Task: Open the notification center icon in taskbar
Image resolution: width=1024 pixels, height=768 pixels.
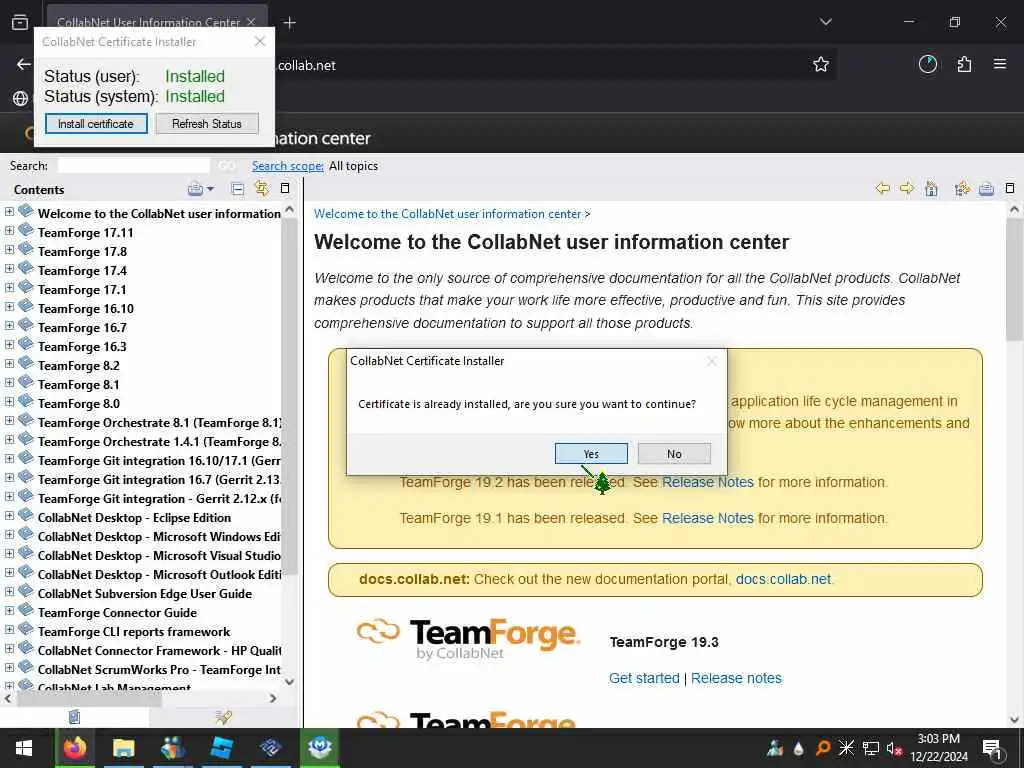Action: (x=992, y=749)
